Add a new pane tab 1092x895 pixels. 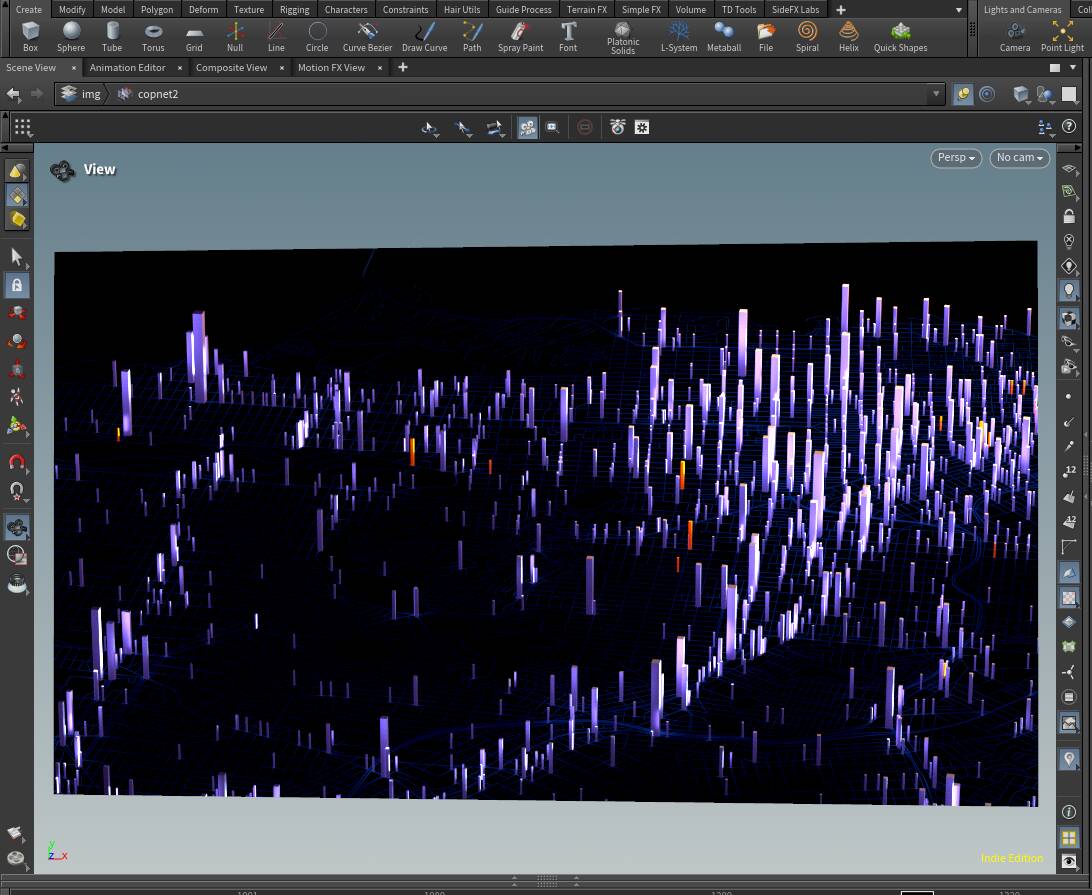coord(403,68)
